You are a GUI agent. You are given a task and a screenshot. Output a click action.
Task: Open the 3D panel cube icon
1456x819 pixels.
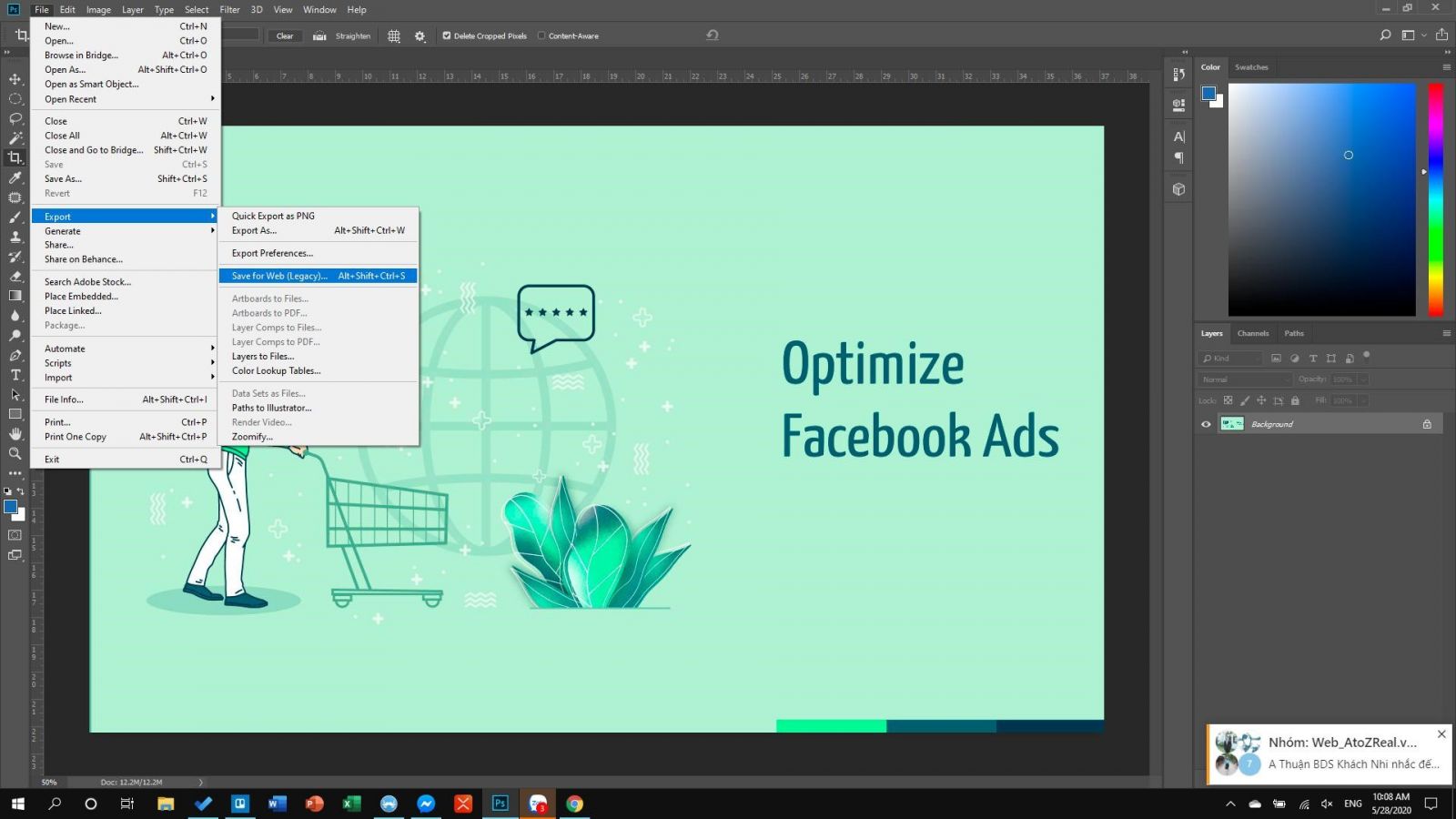click(x=1179, y=189)
